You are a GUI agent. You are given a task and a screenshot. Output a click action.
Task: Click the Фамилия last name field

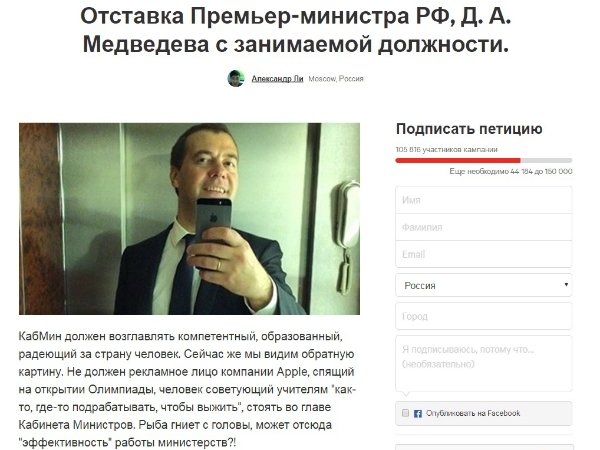[484, 227]
